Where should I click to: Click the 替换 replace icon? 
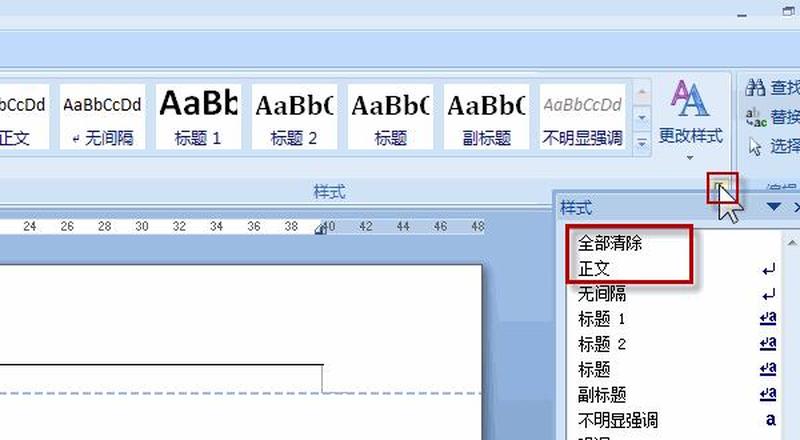(756, 117)
